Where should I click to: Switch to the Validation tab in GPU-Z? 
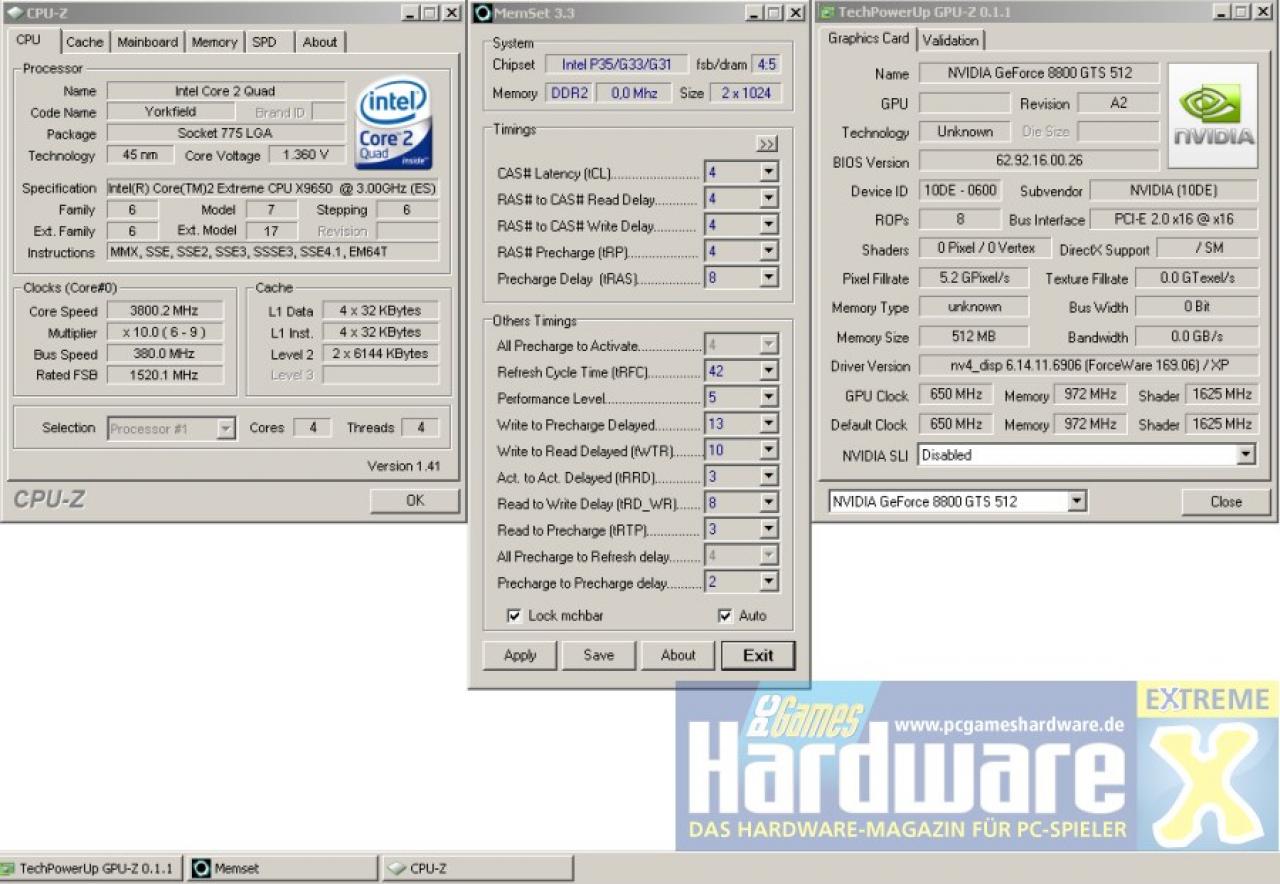950,40
